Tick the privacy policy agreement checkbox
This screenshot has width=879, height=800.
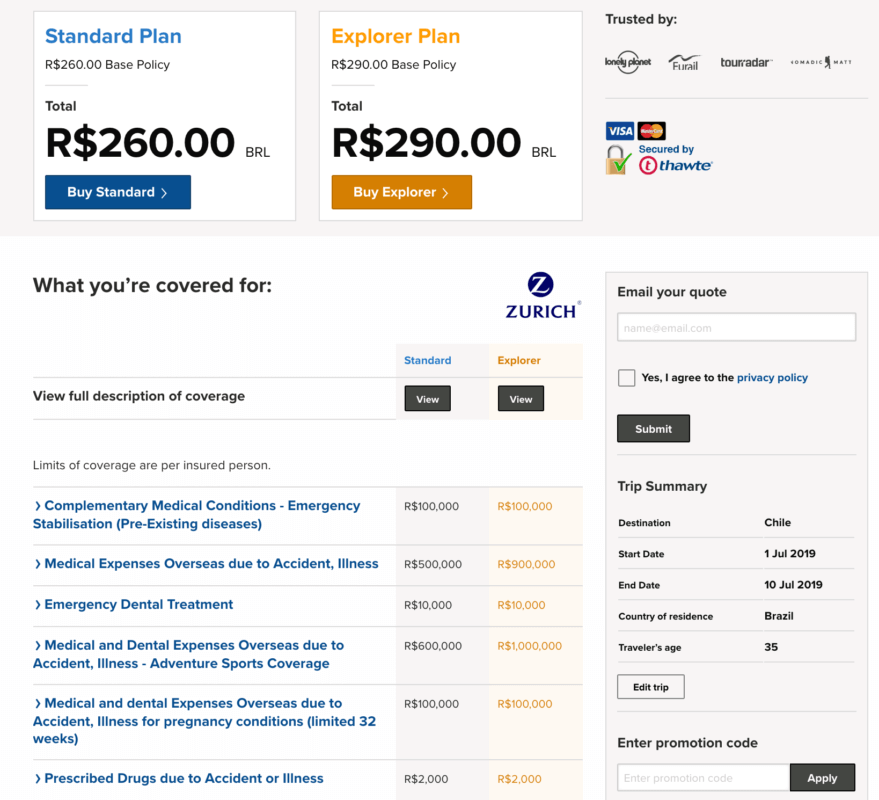tap(626, 378)
